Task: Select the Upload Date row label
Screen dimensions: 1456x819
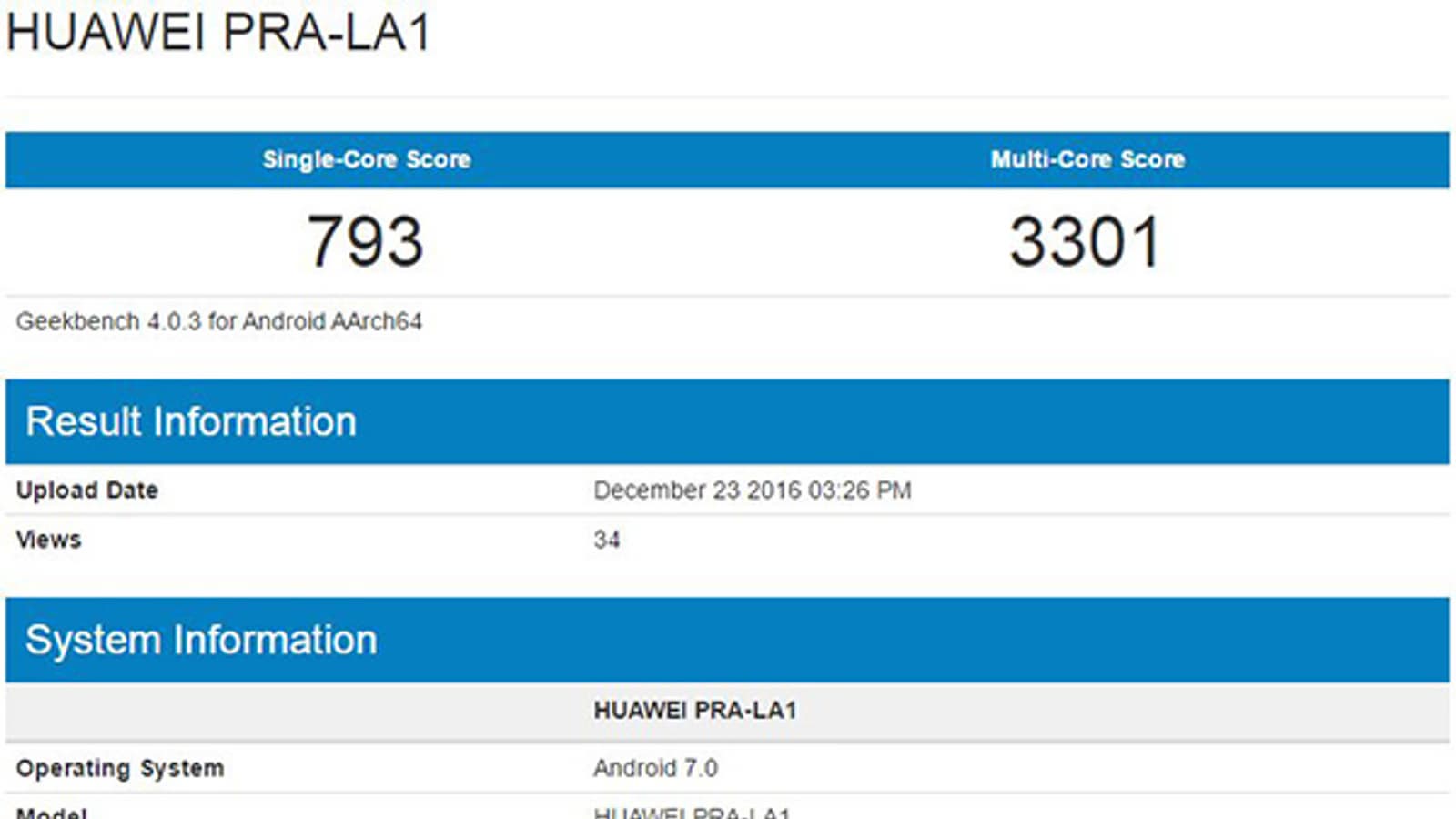Action: tap(87, 490)
